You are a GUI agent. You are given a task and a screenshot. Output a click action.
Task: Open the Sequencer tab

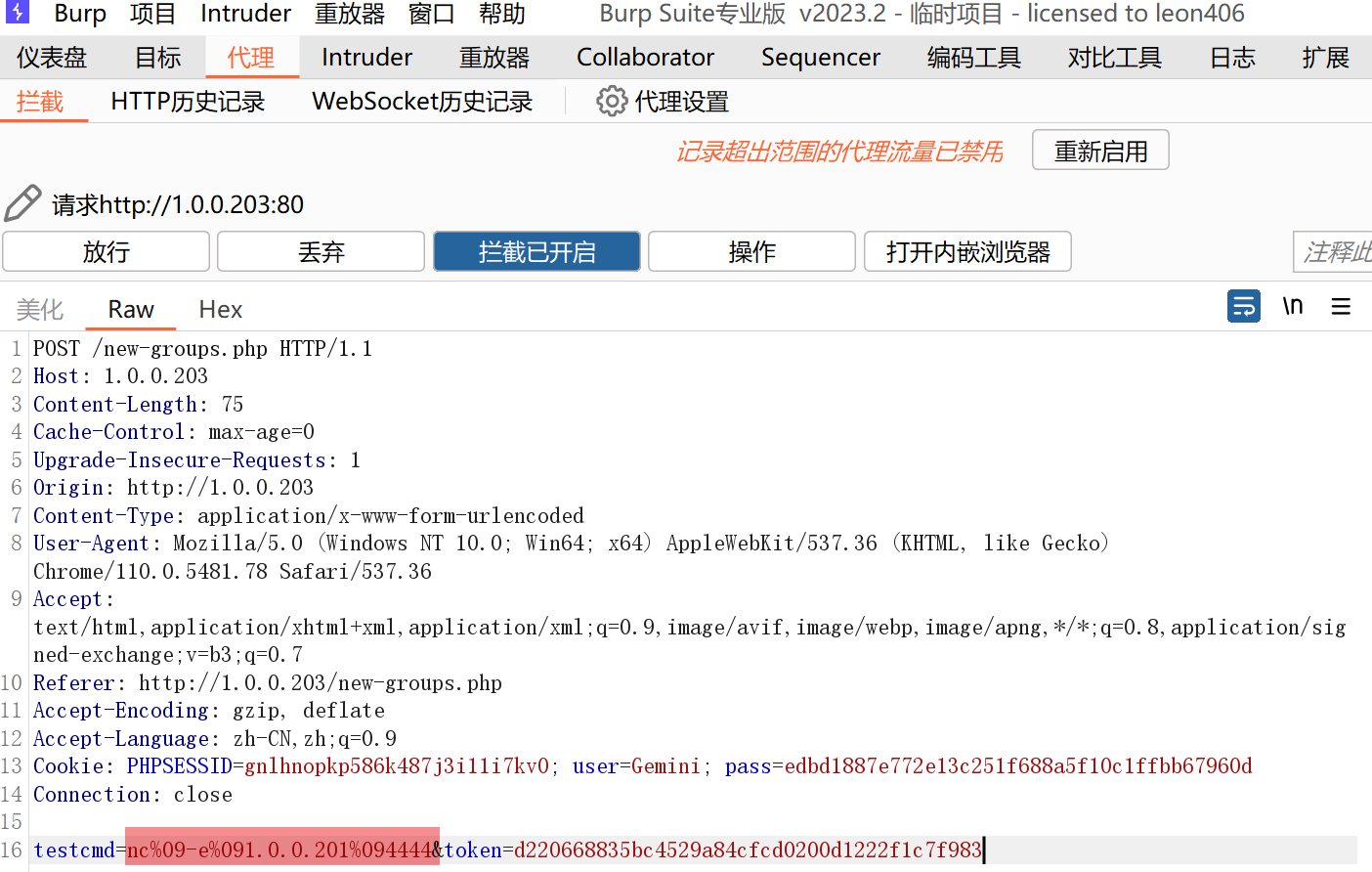pyautogui.click(x=821, y=58)
